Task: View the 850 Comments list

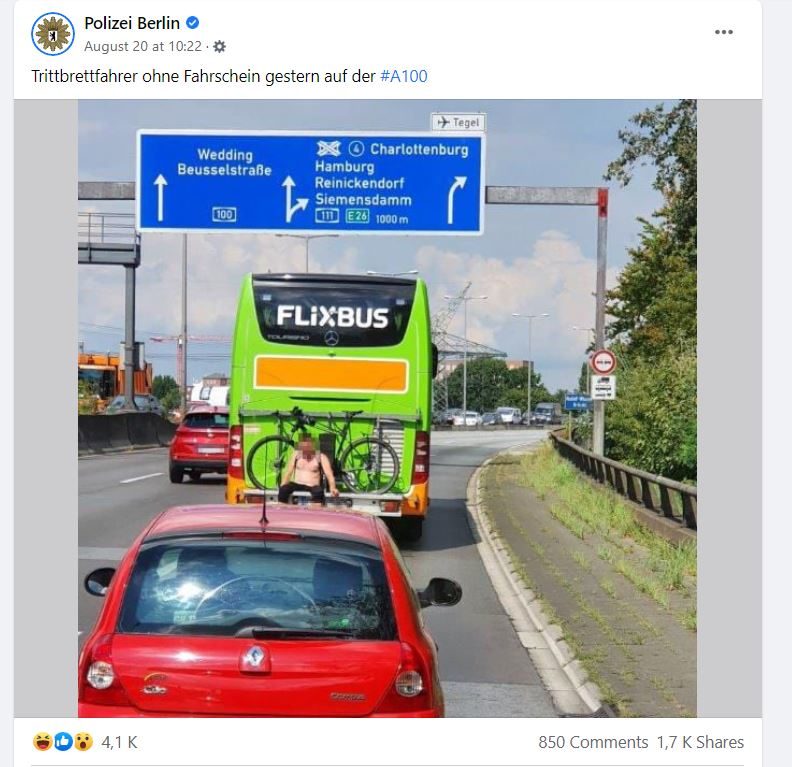Action: pos(593,742)
